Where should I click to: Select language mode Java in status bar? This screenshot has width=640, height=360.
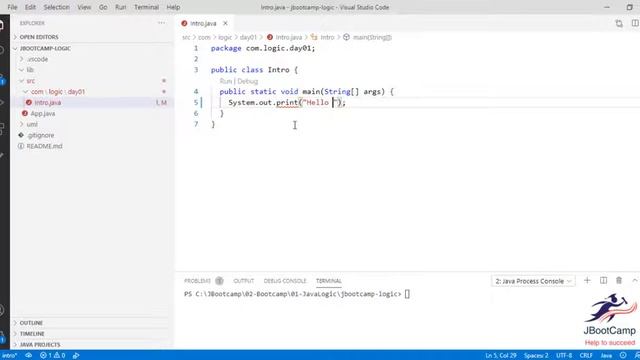pyautogui.click(x=606, y=355)
